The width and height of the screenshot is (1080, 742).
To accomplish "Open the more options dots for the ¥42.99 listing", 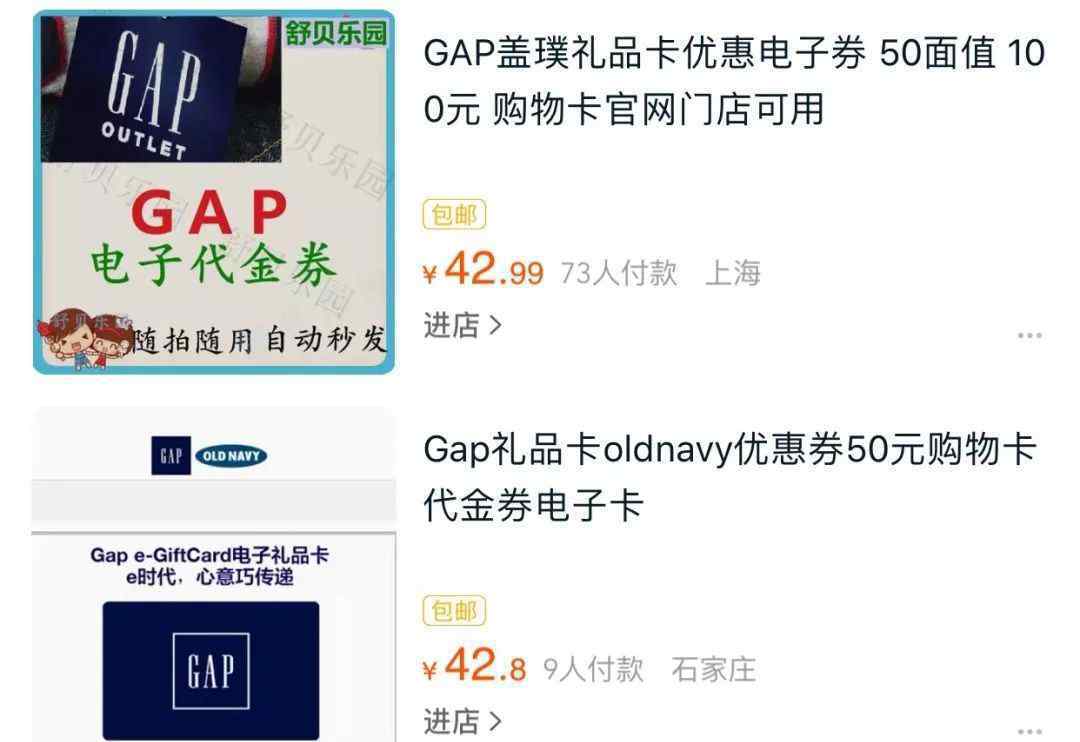I will point(1029,336).
